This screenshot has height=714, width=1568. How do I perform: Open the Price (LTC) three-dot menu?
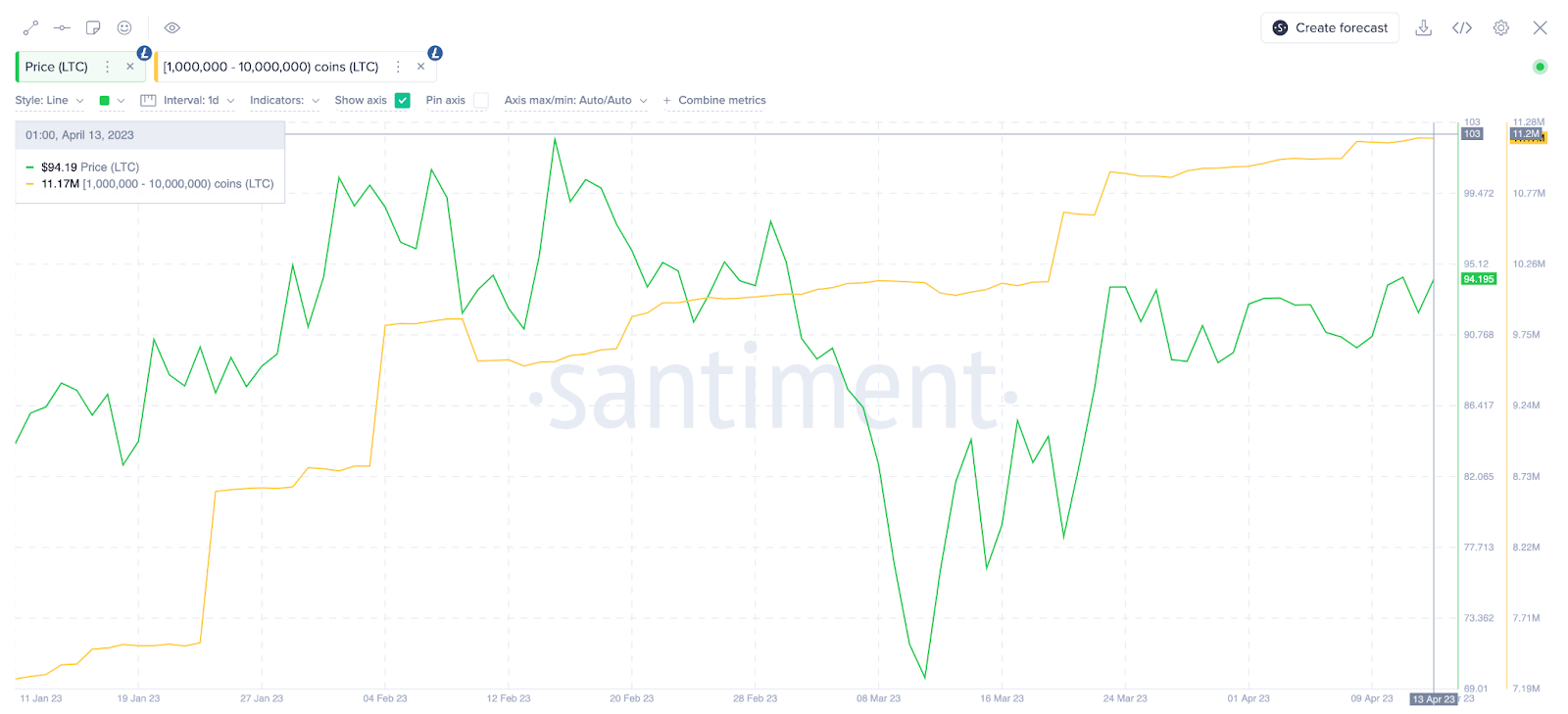108,67
